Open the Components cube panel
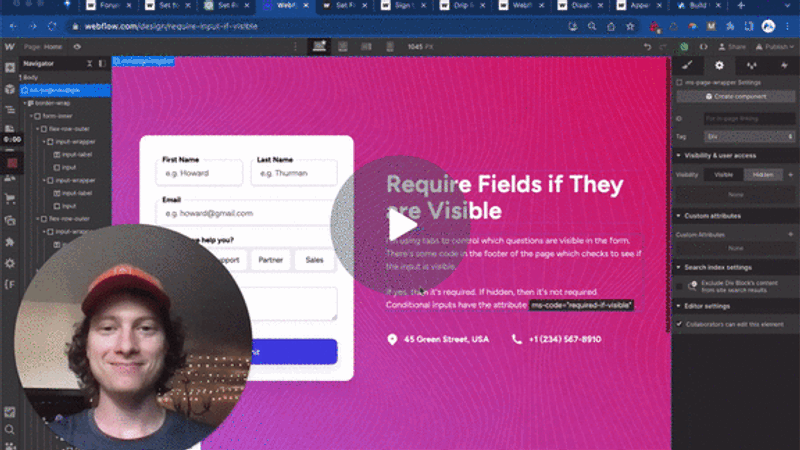 [x=10, y=89]
